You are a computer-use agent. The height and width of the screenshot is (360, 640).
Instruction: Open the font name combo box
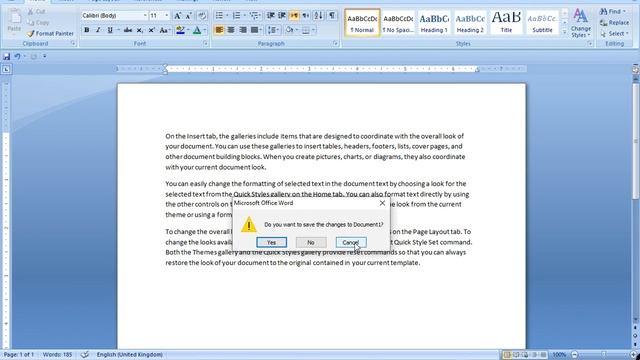(x=114, y=16)
